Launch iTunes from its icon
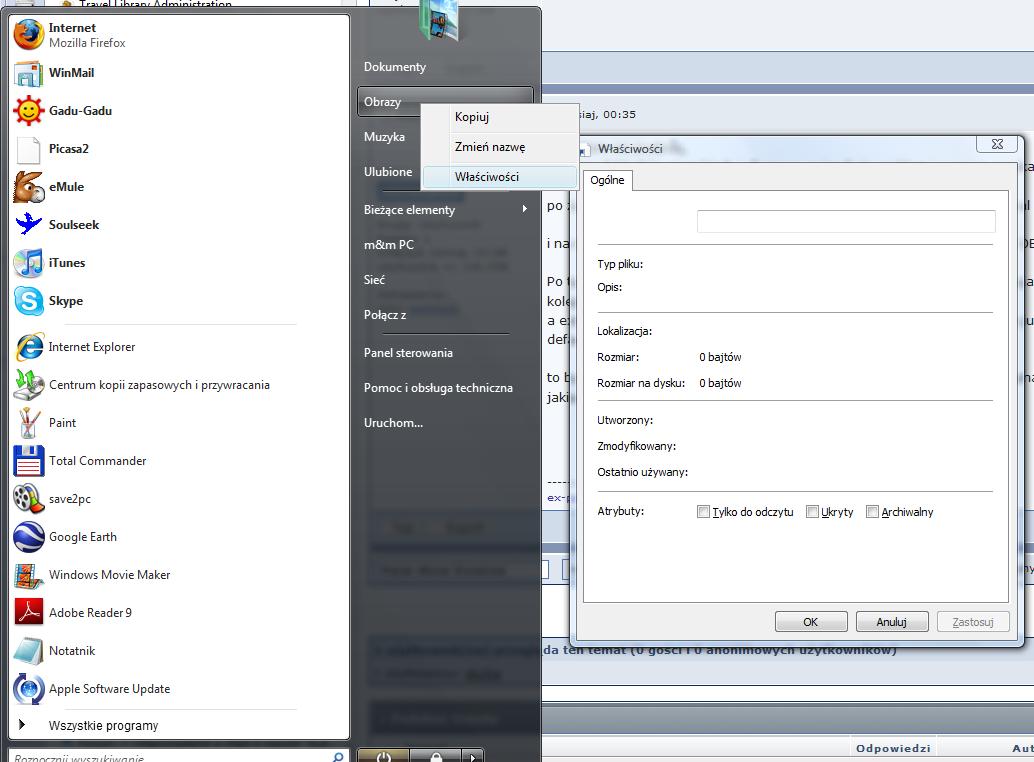 [x=28, y=263]
